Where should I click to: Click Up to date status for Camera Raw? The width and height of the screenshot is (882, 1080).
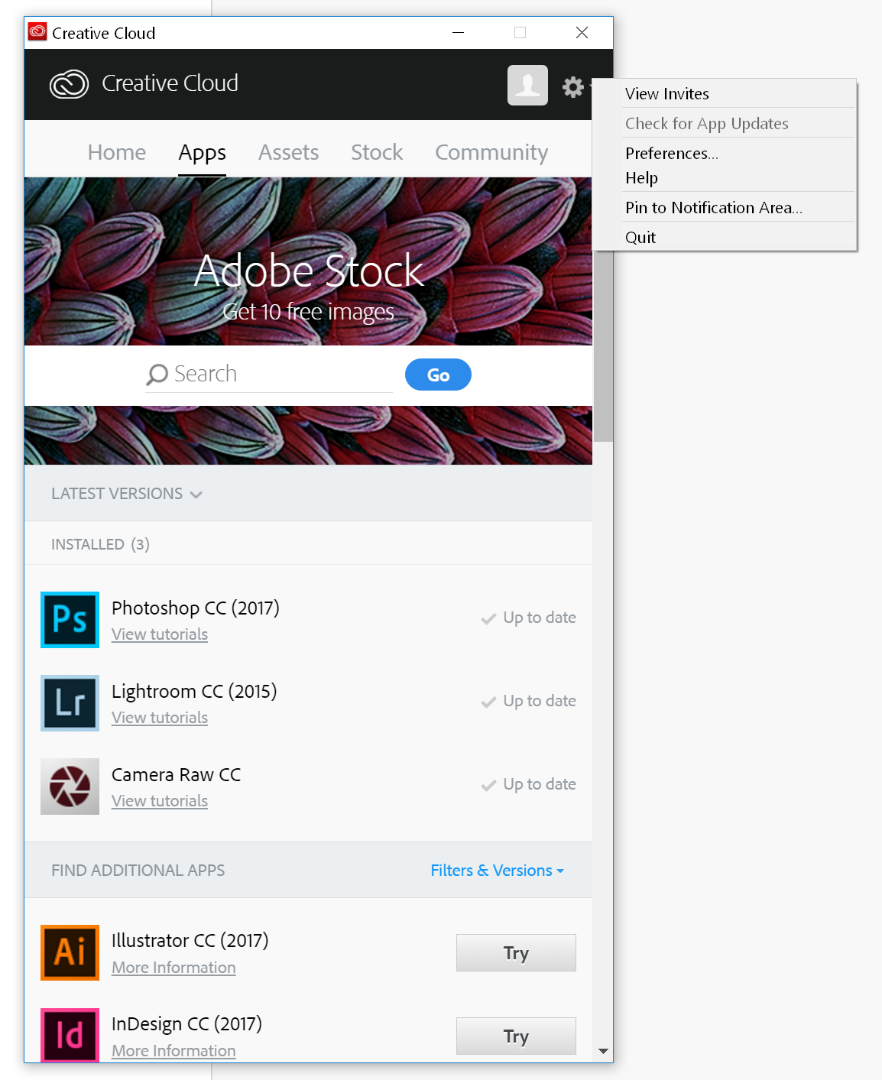pos(529,785)
